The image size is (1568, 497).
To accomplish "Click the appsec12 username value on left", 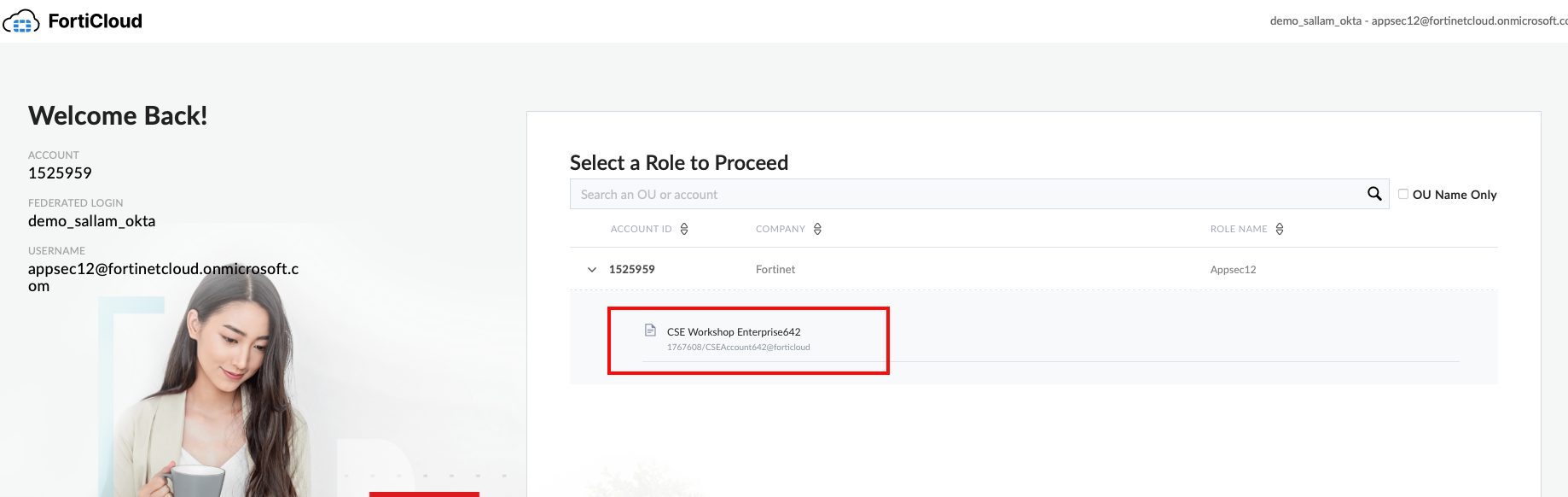I will (x=164, y=277).
